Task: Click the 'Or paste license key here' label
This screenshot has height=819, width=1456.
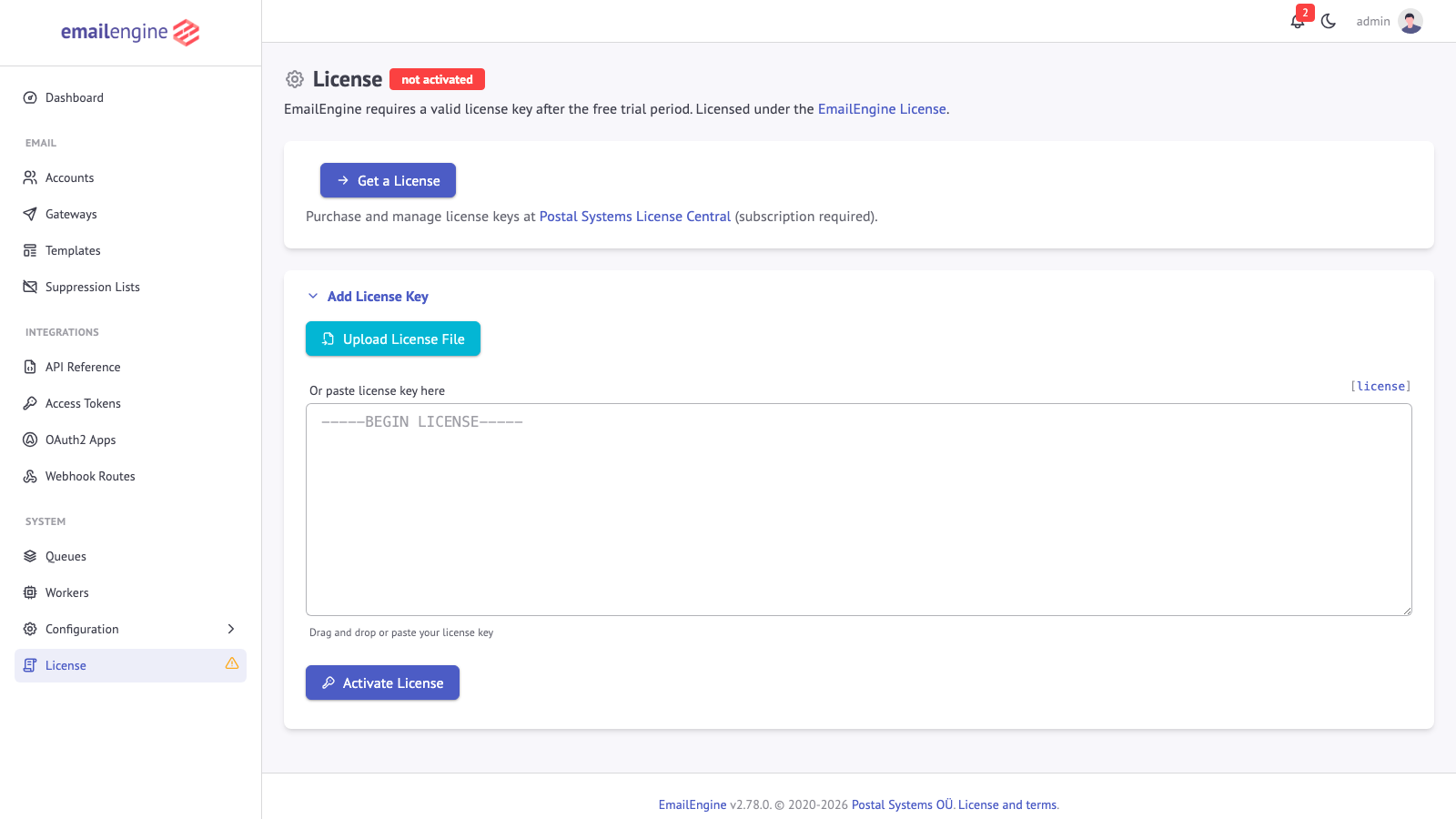Action: 377,390
